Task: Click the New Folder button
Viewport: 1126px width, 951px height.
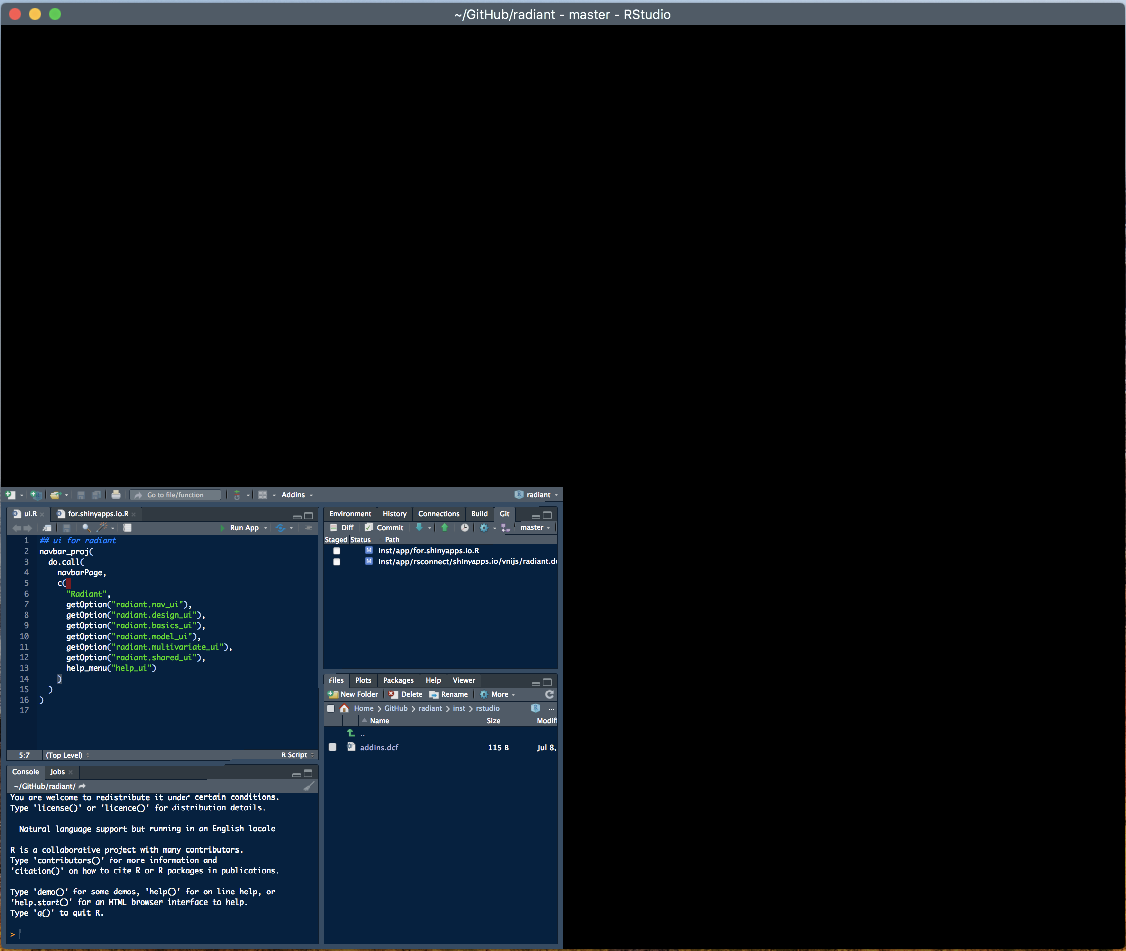Action: tap(353, 695)
